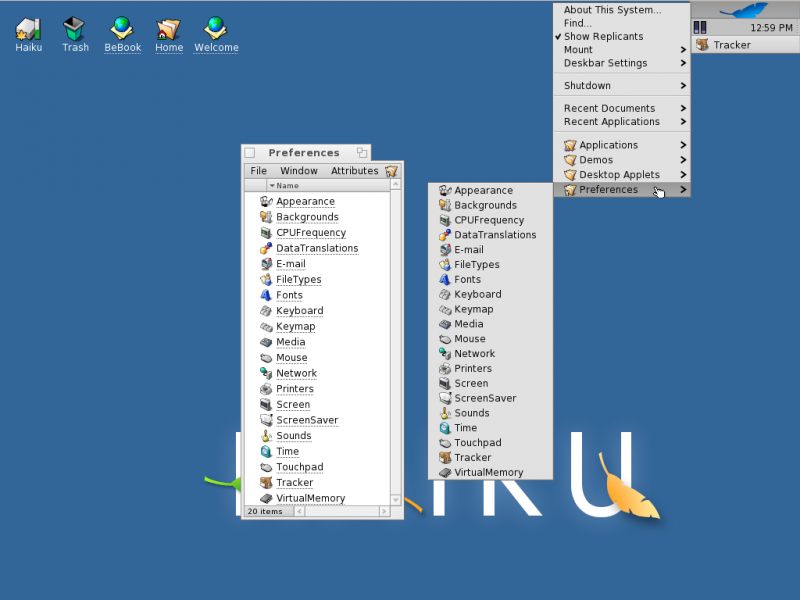Click the ProcessController replicant in Deskbar tray
Viewport: 800px width, 600px height.
pos(700,28)
